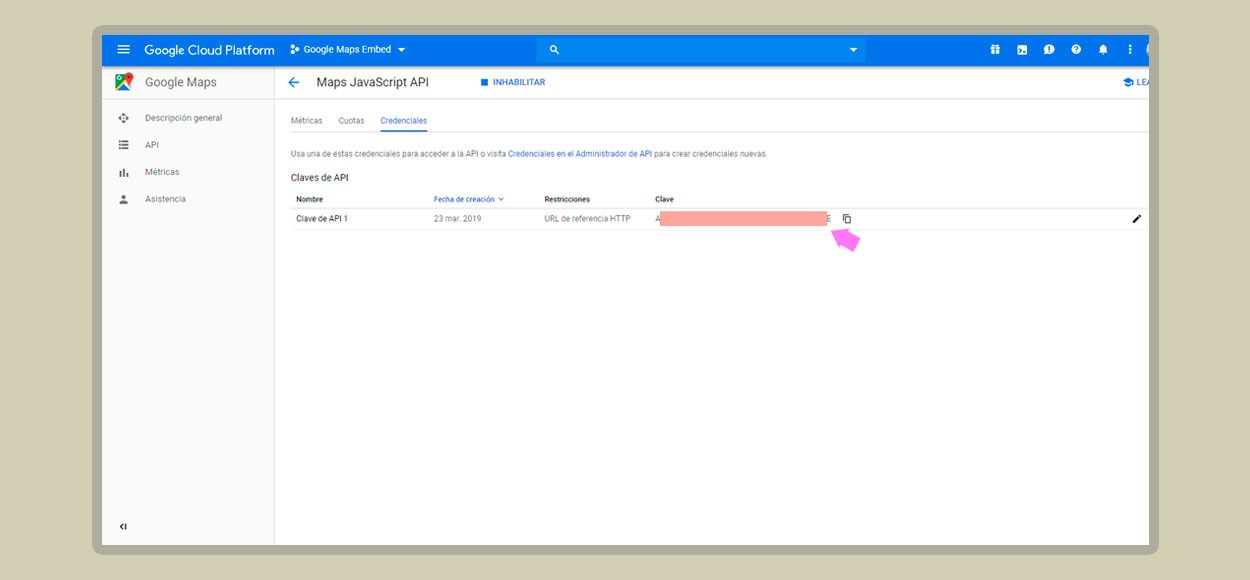Click the Nombre column header

pyautogui.click(x=309, y=199)
